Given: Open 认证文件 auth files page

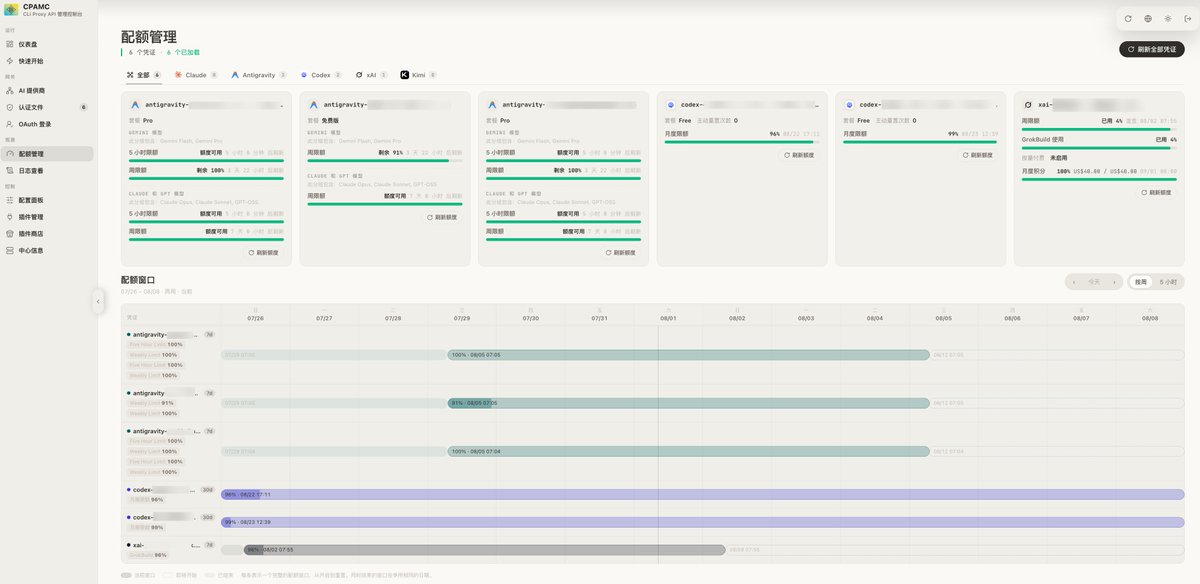Looking at the screenshot, I should point(47,107).
